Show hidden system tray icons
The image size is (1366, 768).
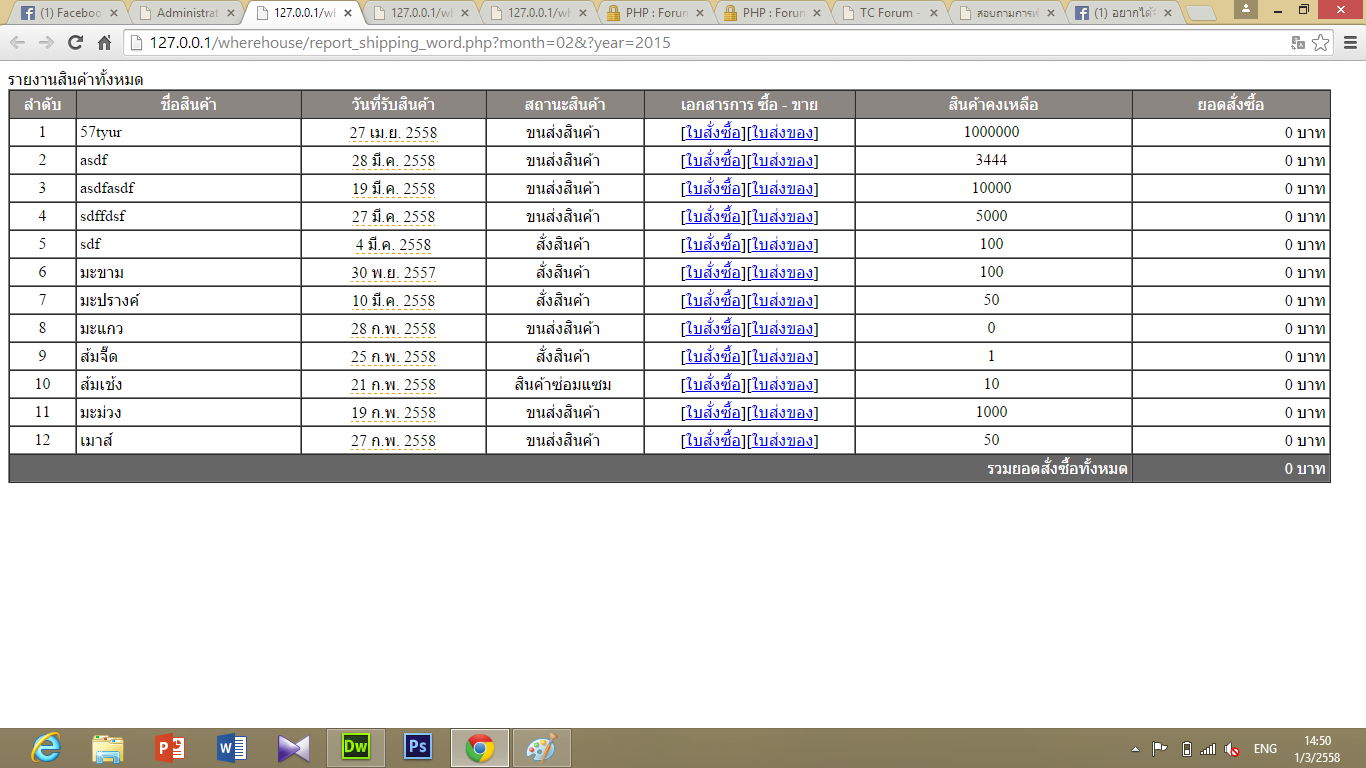point(1135,749)
